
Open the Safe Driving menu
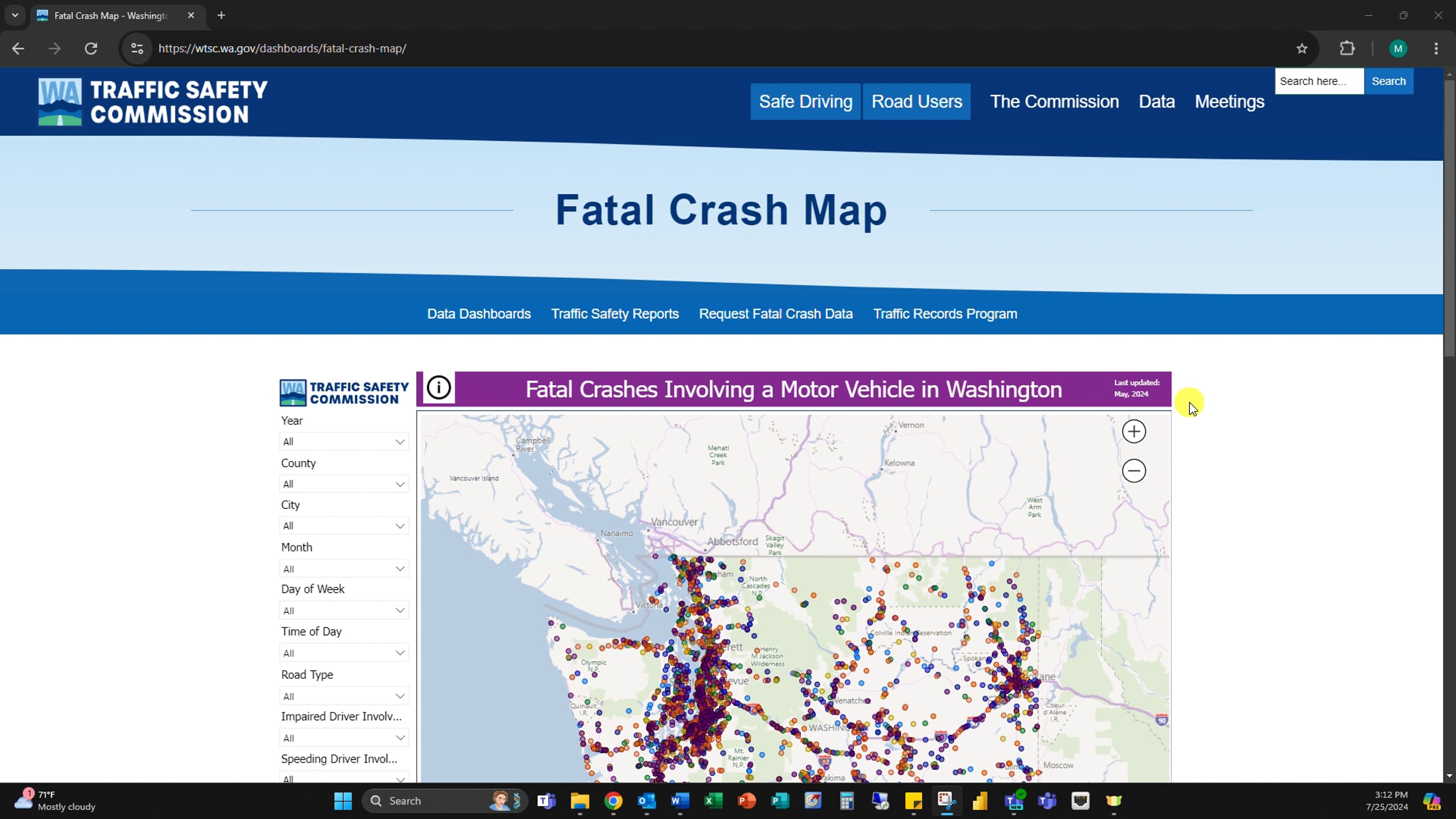click(x=805, y=101)
